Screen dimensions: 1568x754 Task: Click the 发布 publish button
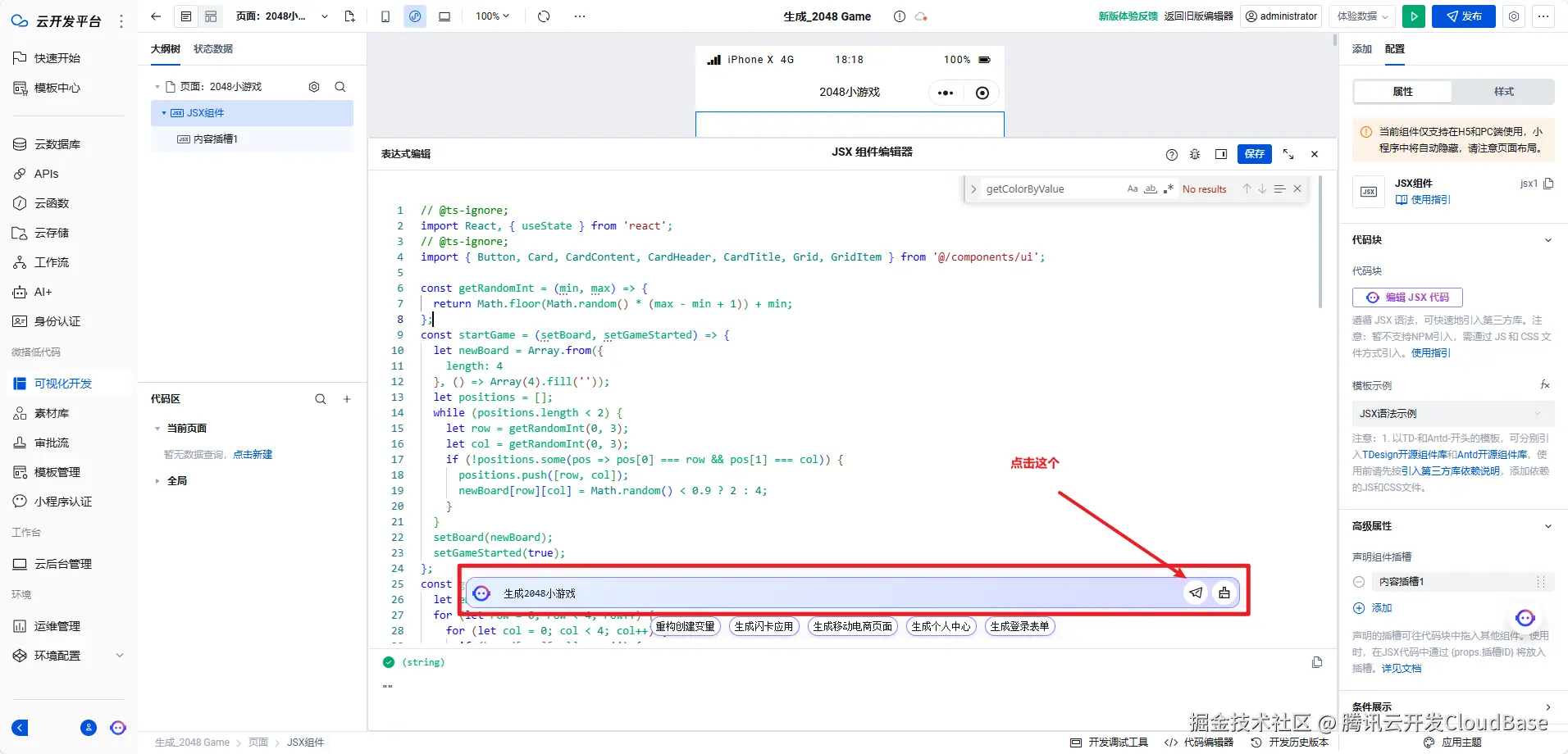(x=1464, y=16)
